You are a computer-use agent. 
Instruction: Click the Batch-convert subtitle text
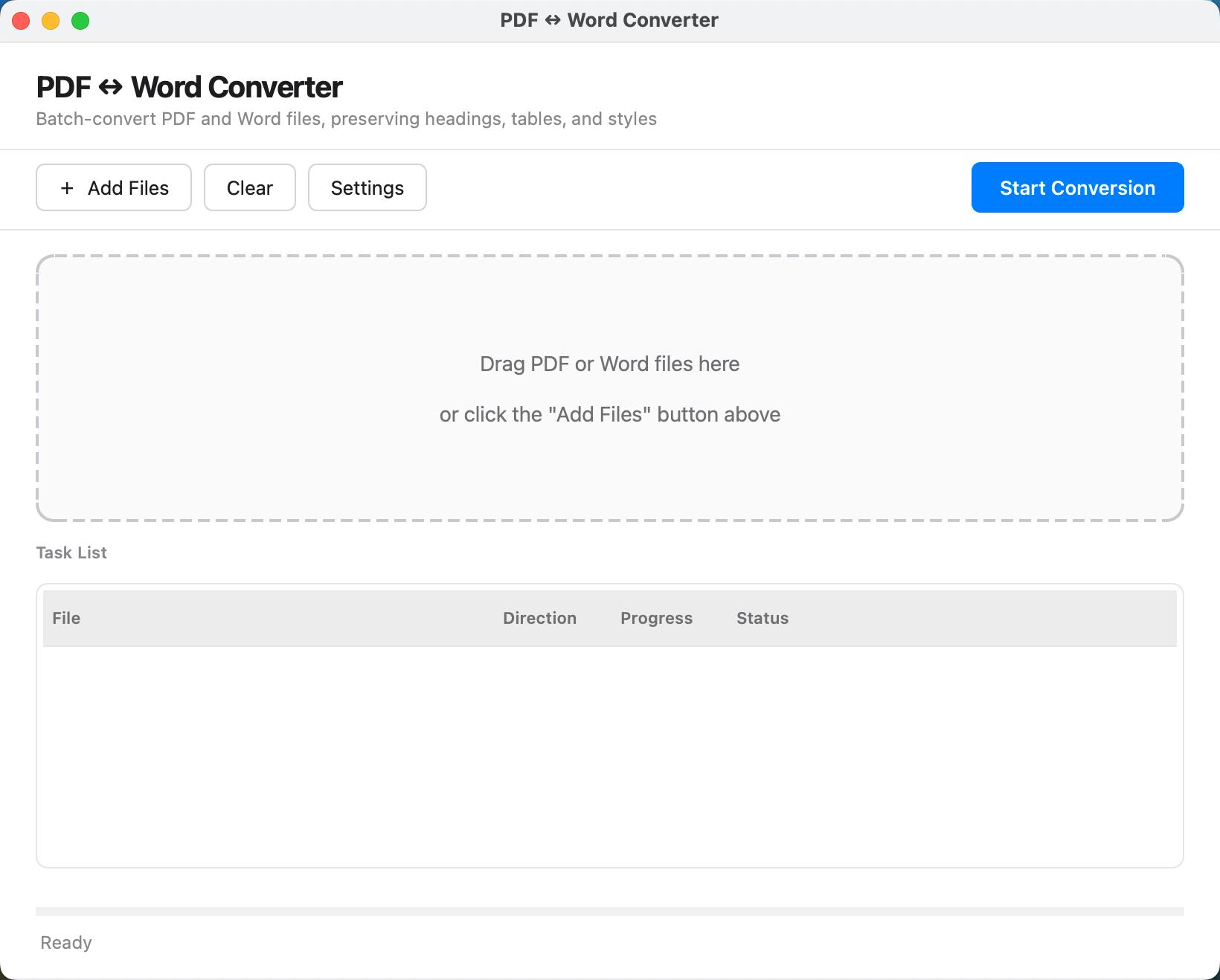[347, 119]
